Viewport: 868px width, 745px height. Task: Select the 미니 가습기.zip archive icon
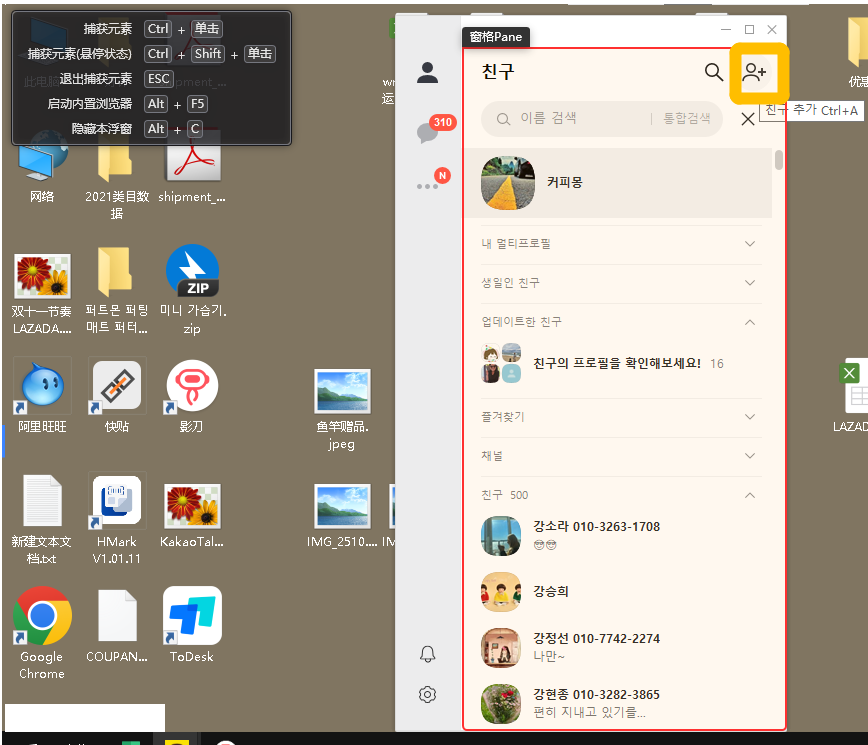[x=192, y=291]
